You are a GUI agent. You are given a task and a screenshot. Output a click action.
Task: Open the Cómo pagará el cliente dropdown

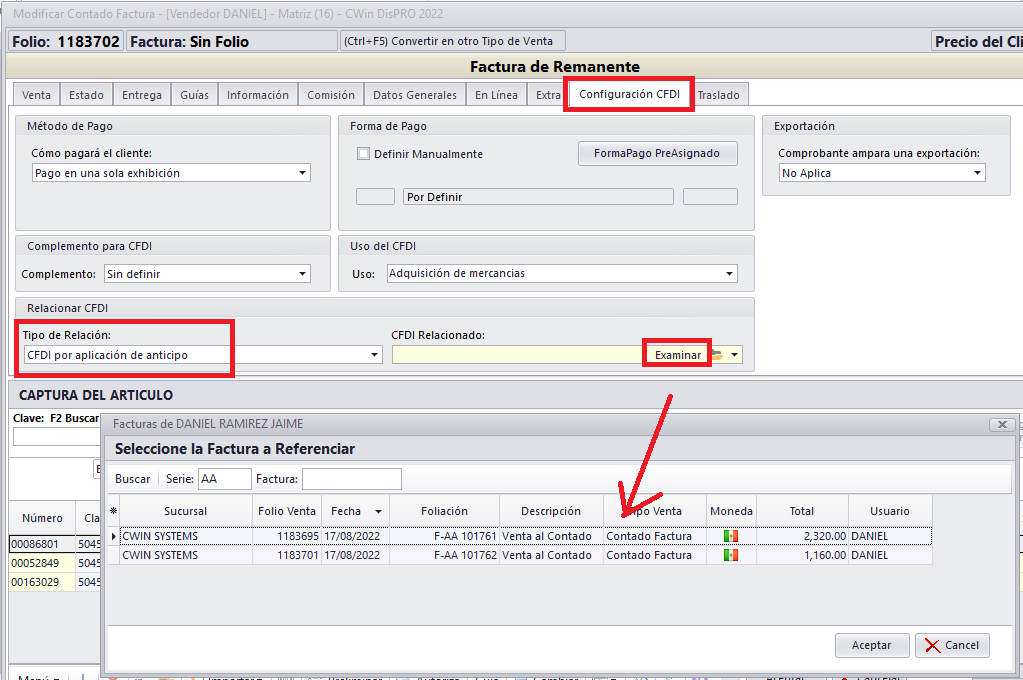302,173
